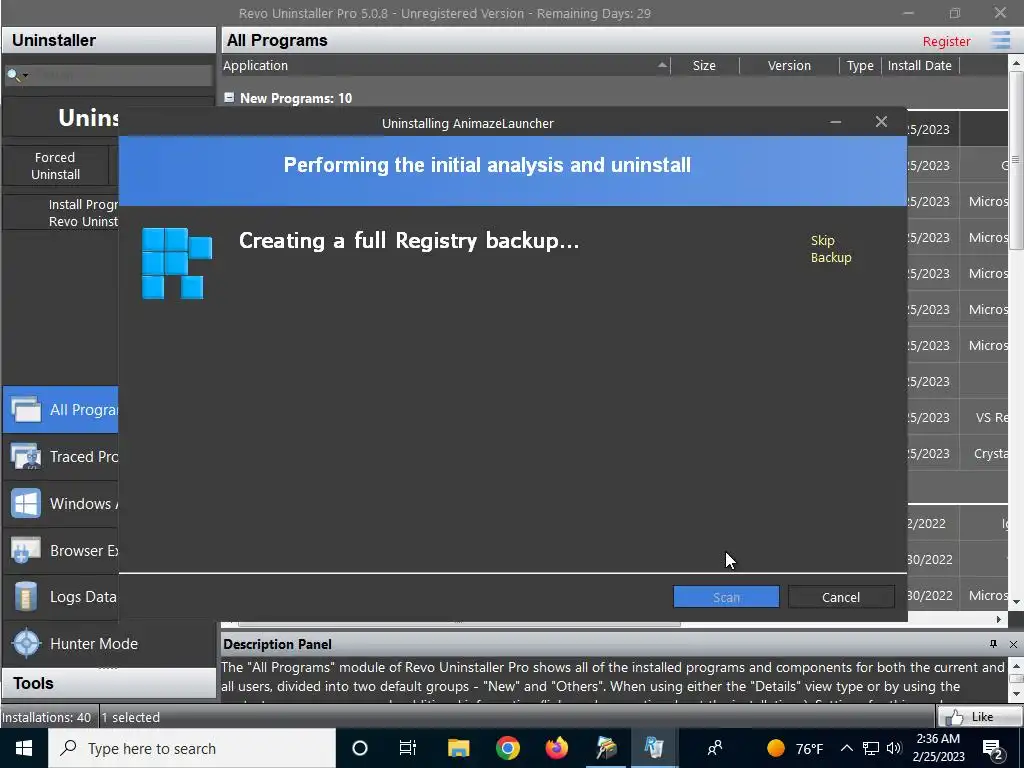Sort by Version column
Screen dimensions: 1024x768
[789, 65]
